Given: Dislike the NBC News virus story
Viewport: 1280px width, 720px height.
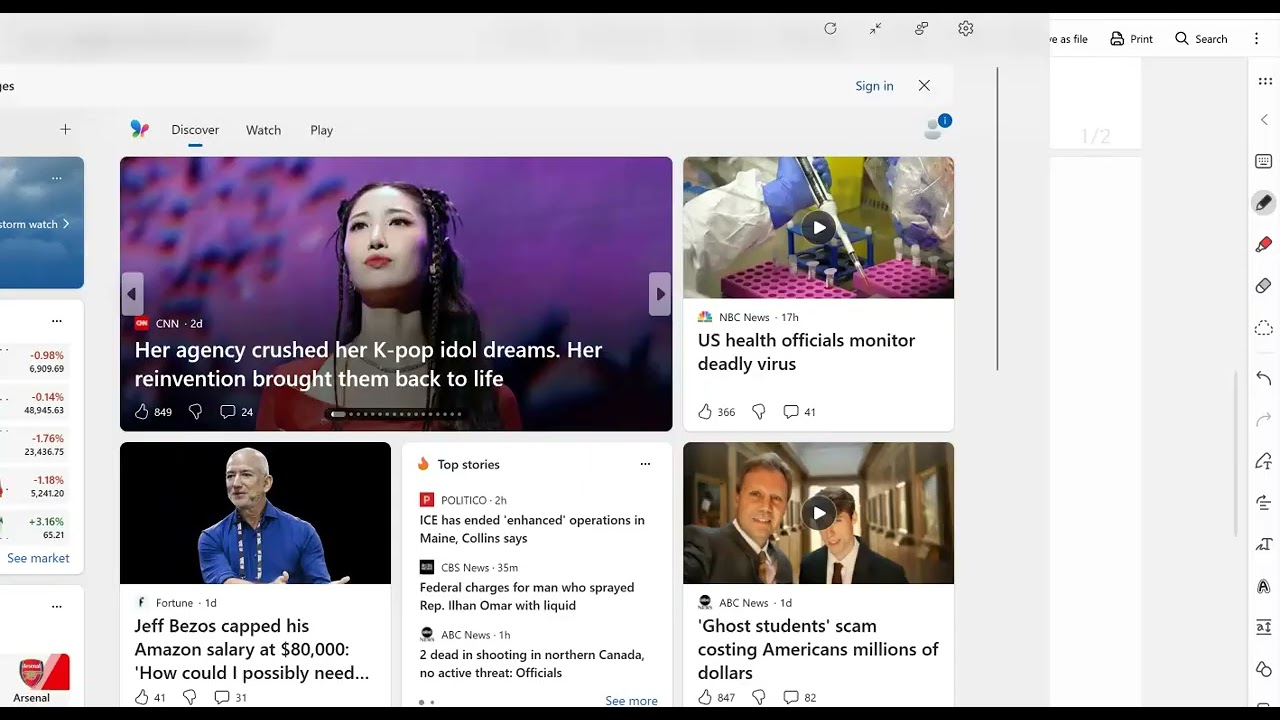Looking at the screenshot, I should click(759, 412).
